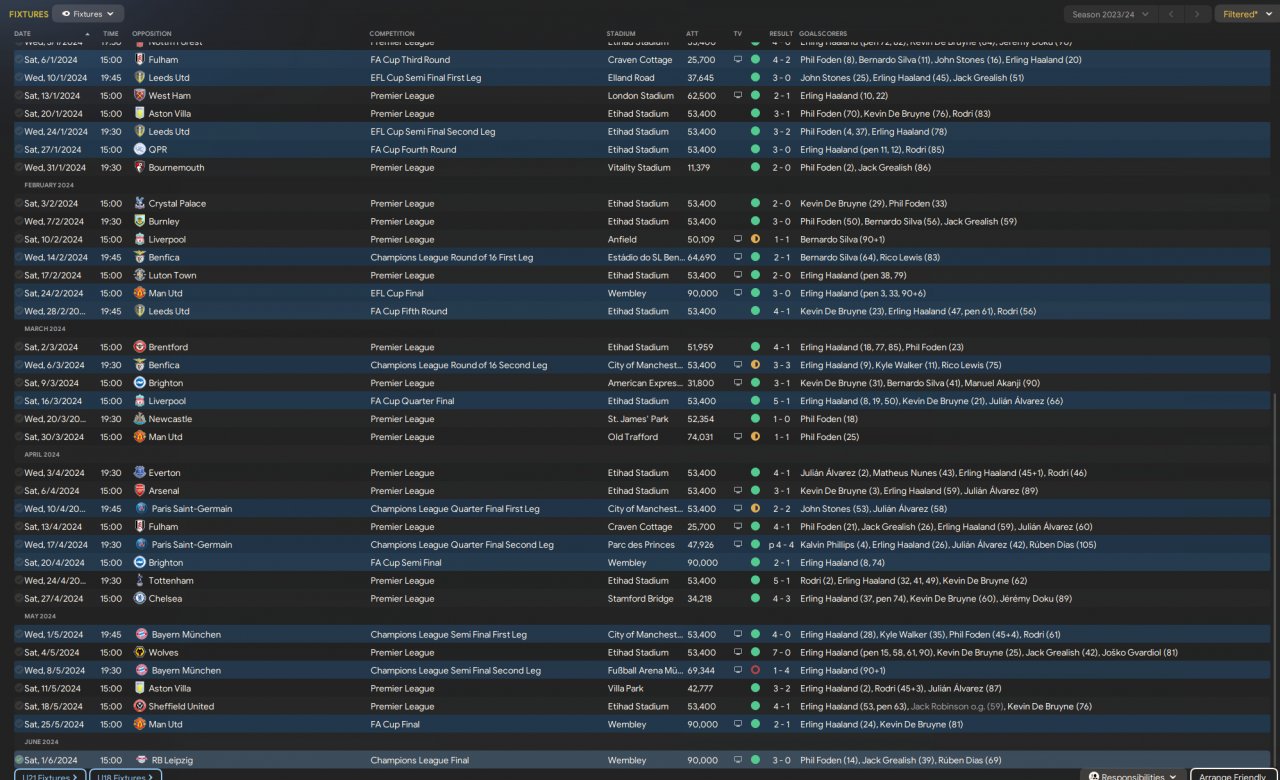Viewport: 1280px width, 780px height.
Task: Expand the Responsibilities menu
Action: click(1133, 776)
